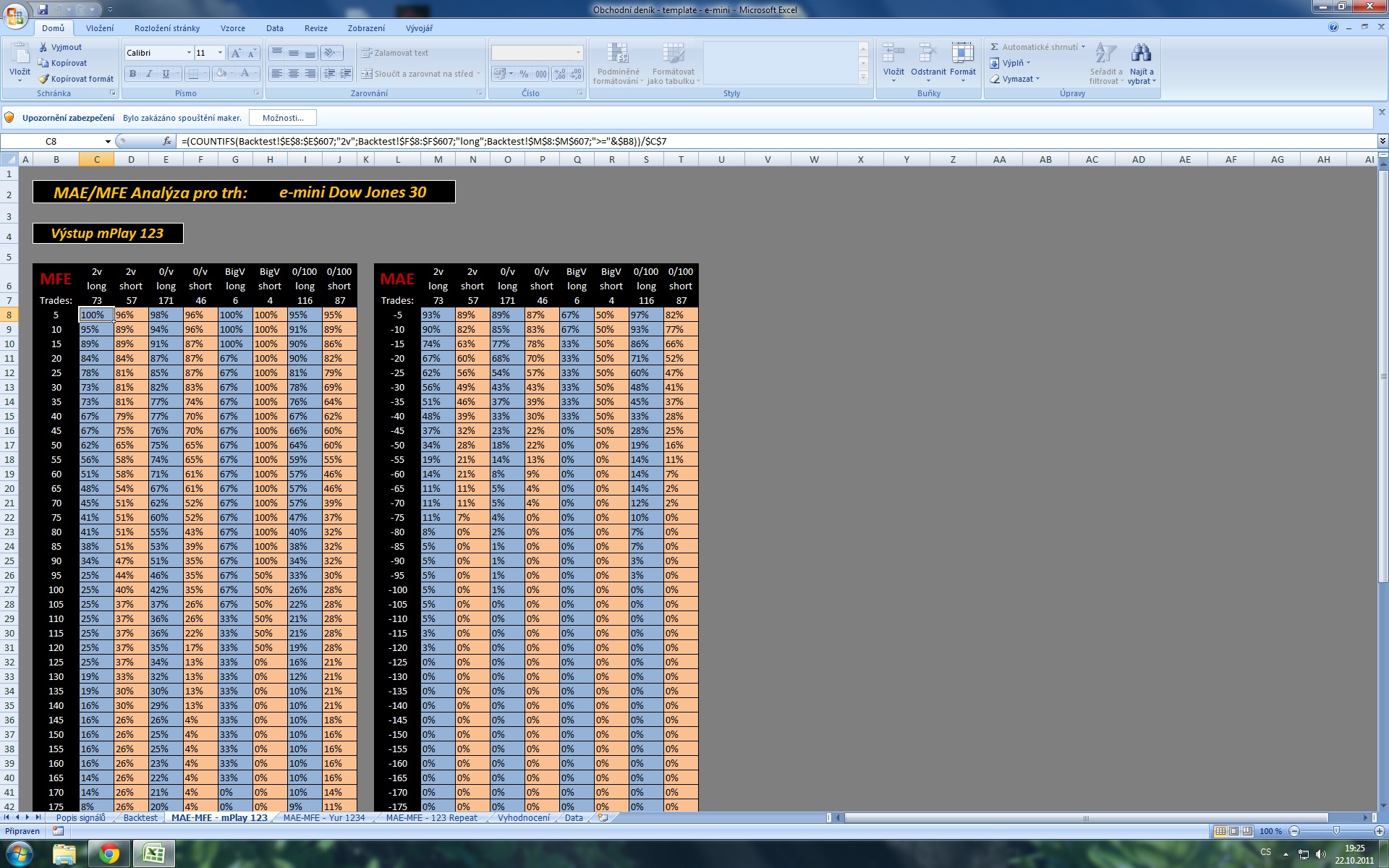
Task: Click the Formátovat jako tabulku icon
Action: pos(673,53)
